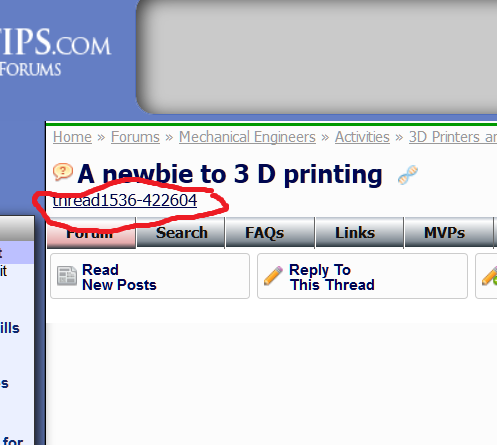Open the FAQs tab

(270, 233)
